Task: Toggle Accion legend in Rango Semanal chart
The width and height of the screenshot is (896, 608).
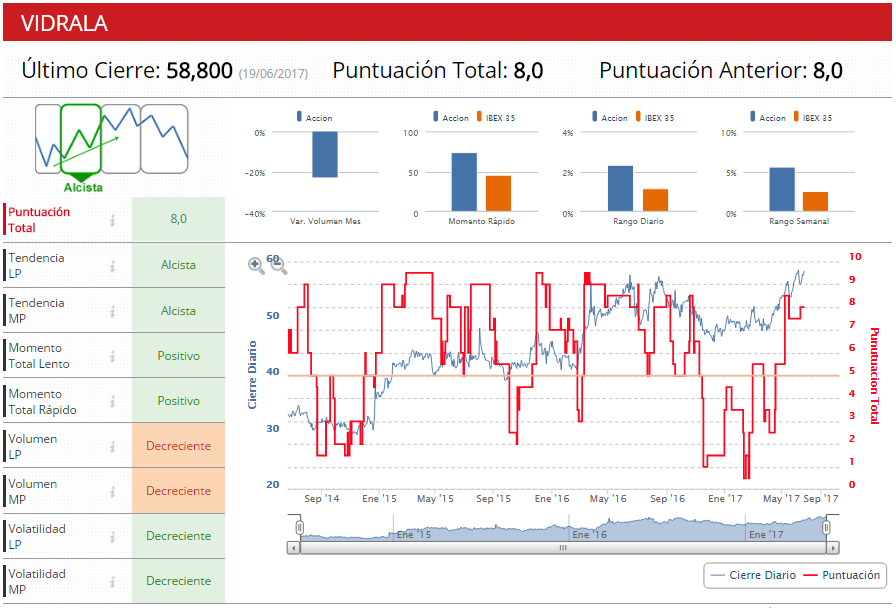Action: click(767, 117)
